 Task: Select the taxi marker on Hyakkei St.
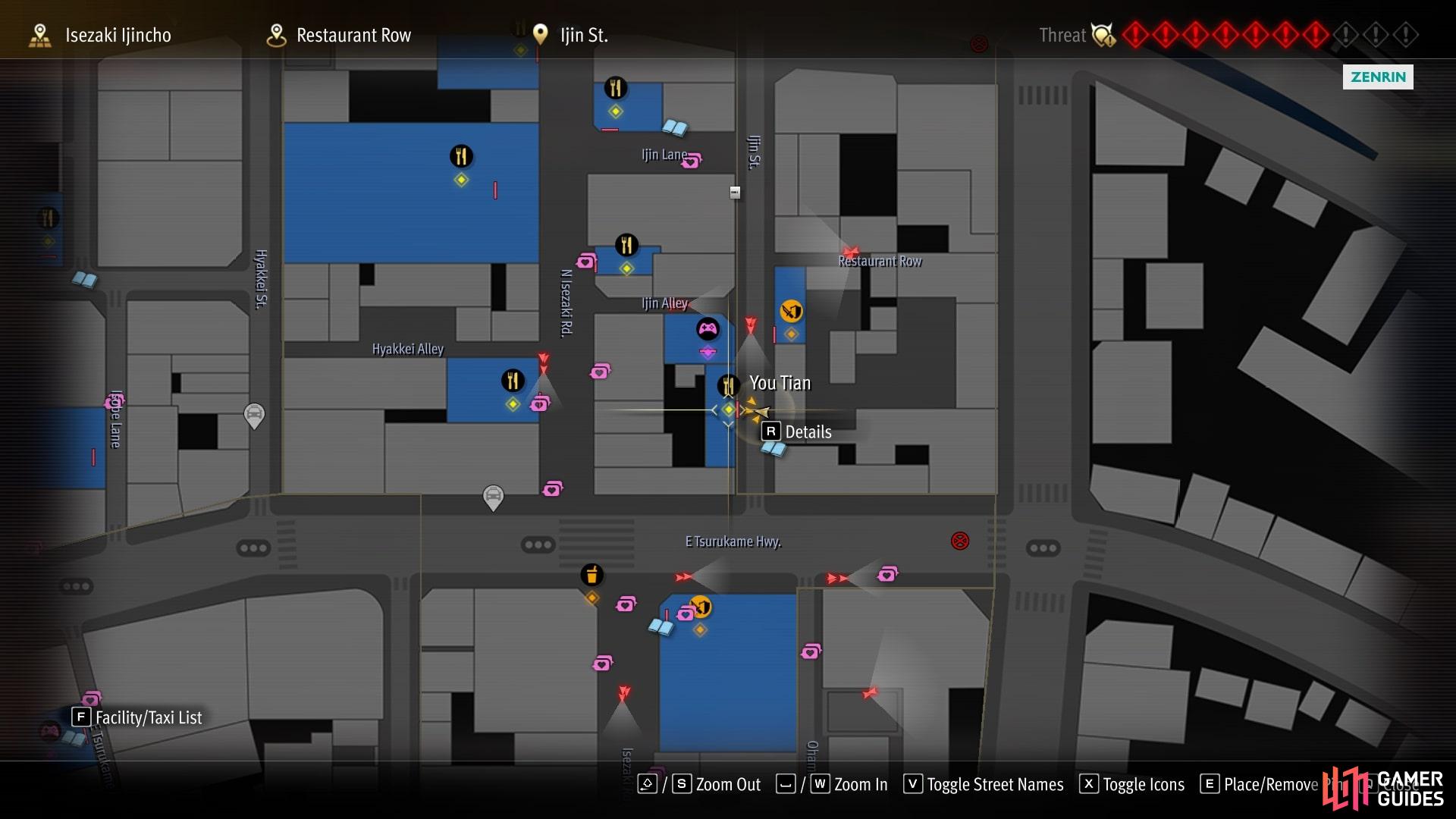(x=254, y=416)
